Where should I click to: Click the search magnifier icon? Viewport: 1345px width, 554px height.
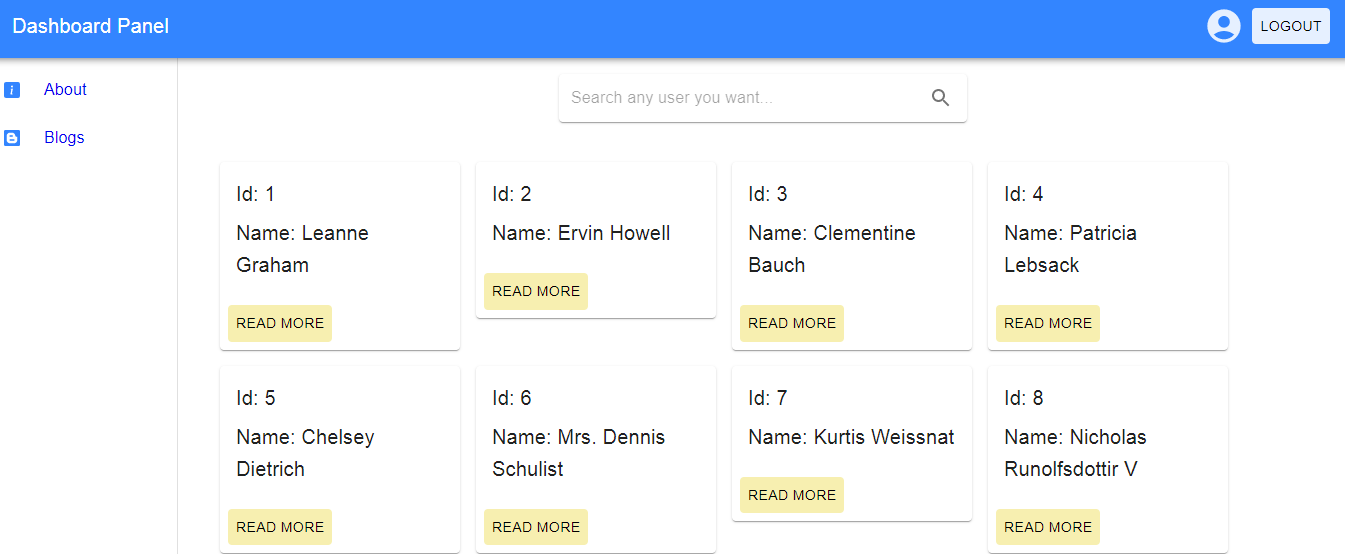tap(940, 98)
